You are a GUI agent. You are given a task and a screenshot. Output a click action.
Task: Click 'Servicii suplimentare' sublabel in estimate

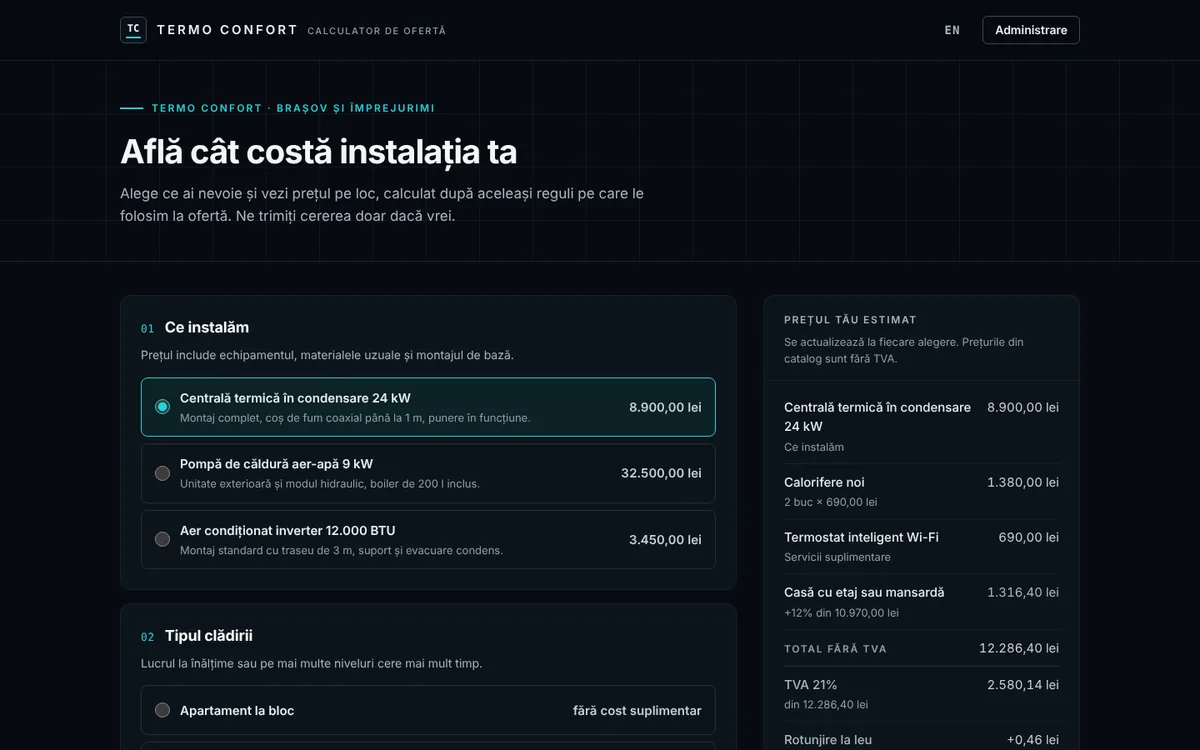click(837, 557)
